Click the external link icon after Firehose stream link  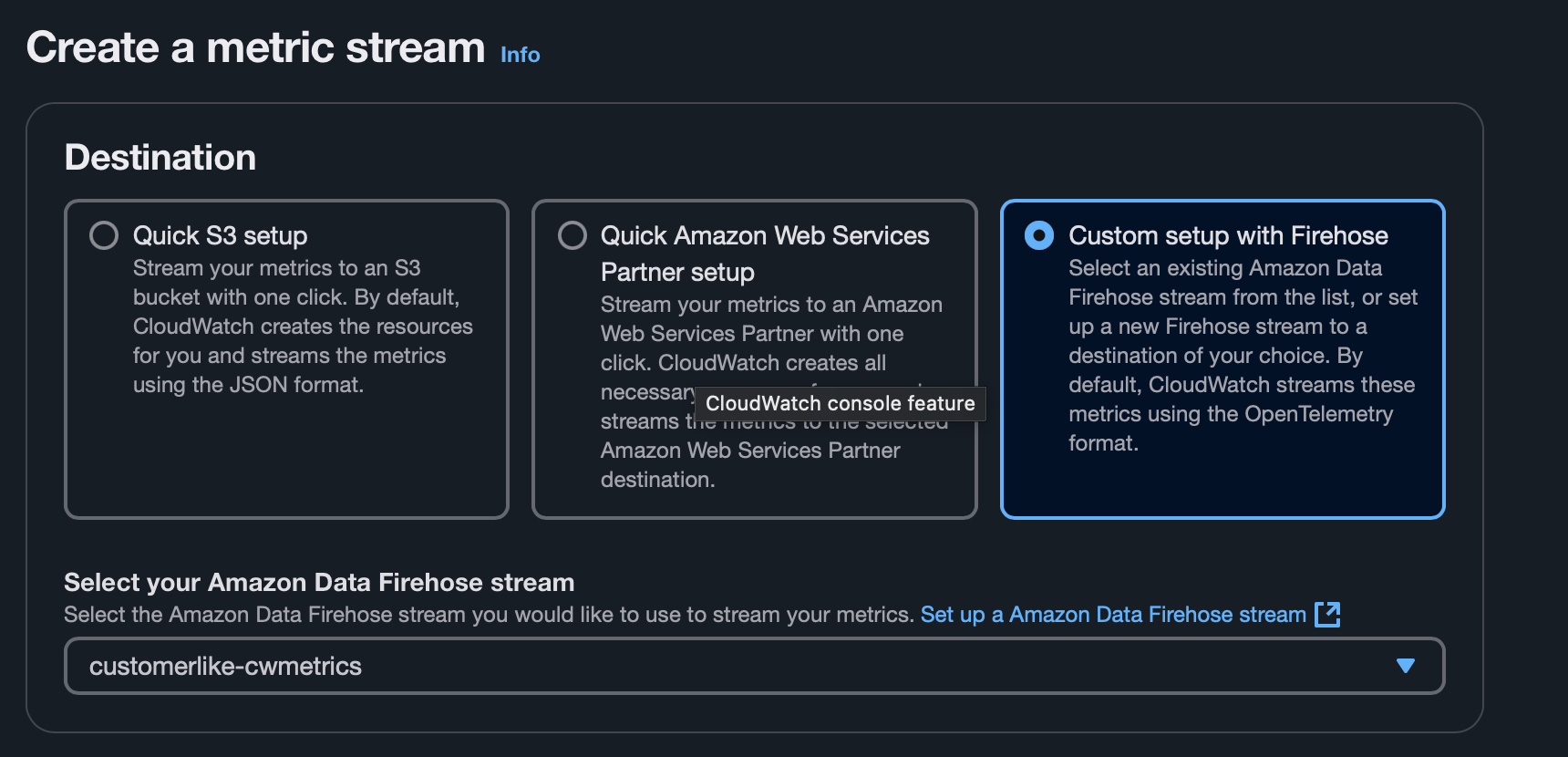coord(1327,615)
